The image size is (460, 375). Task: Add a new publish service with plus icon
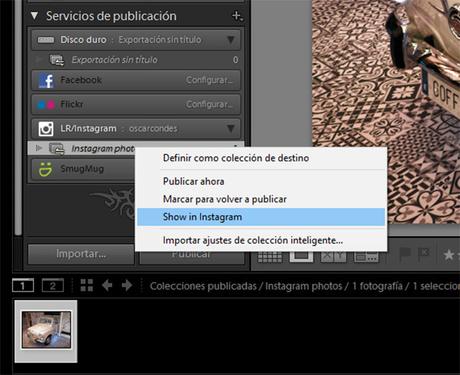click(x=237, y=16)
